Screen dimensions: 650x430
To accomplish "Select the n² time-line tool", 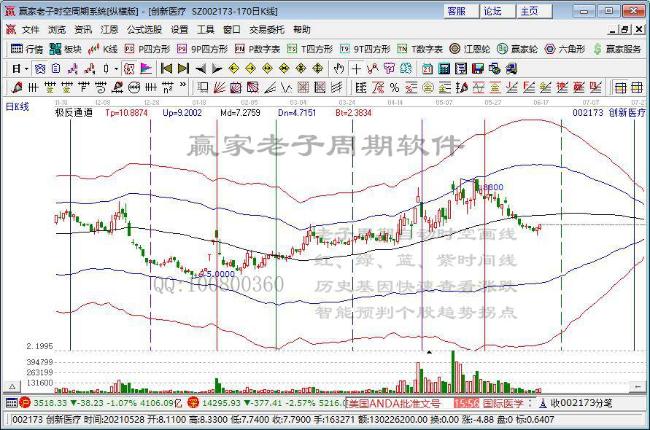I will pyautogui.click(x=167, y=87).
